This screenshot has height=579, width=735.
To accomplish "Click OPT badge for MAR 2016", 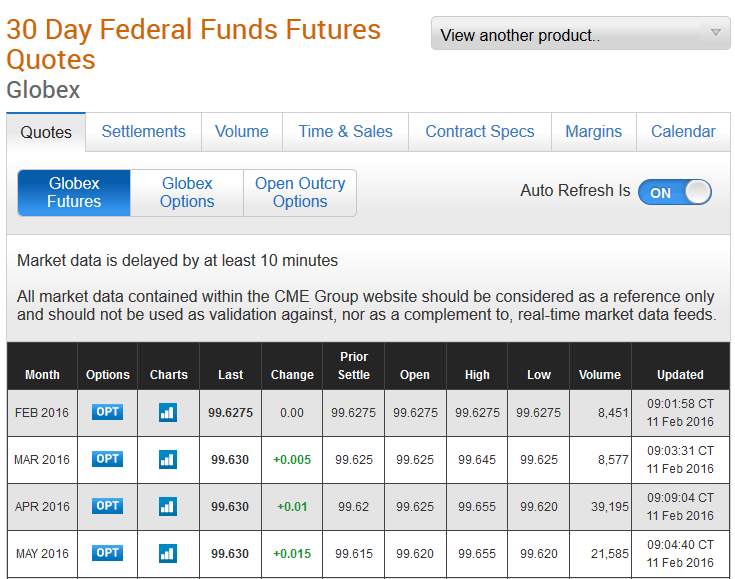I will click(x=107, y=459).
